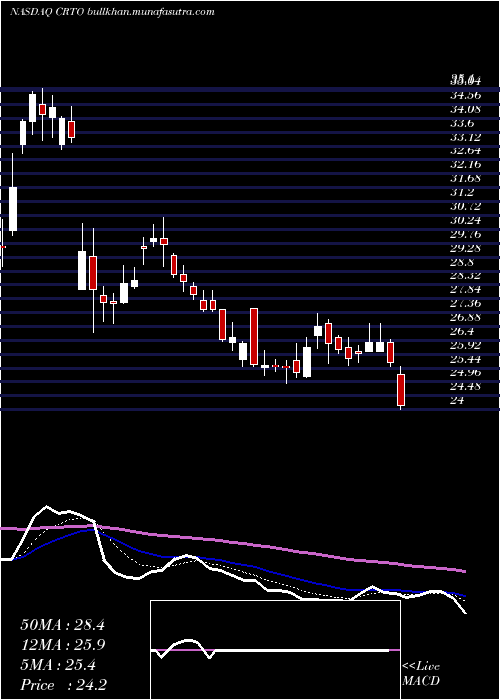500x700 pixels.
Task: Click the last red candlestick near 24
Action: 401,390
